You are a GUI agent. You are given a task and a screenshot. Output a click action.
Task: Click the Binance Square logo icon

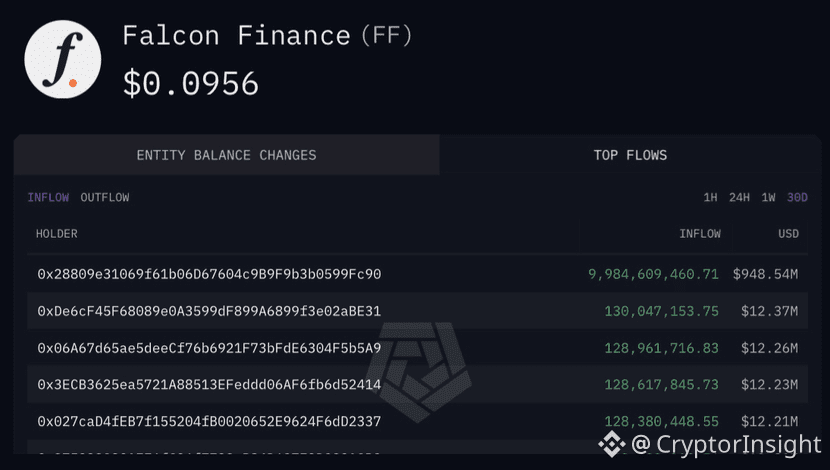pyautogui.click(x=610, y=443)
